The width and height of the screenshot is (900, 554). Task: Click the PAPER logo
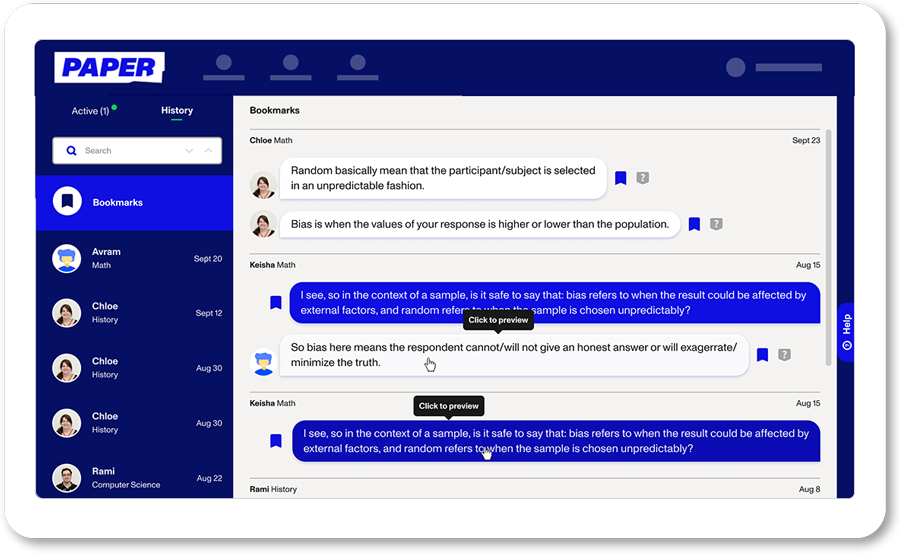[x=109, y=68]
